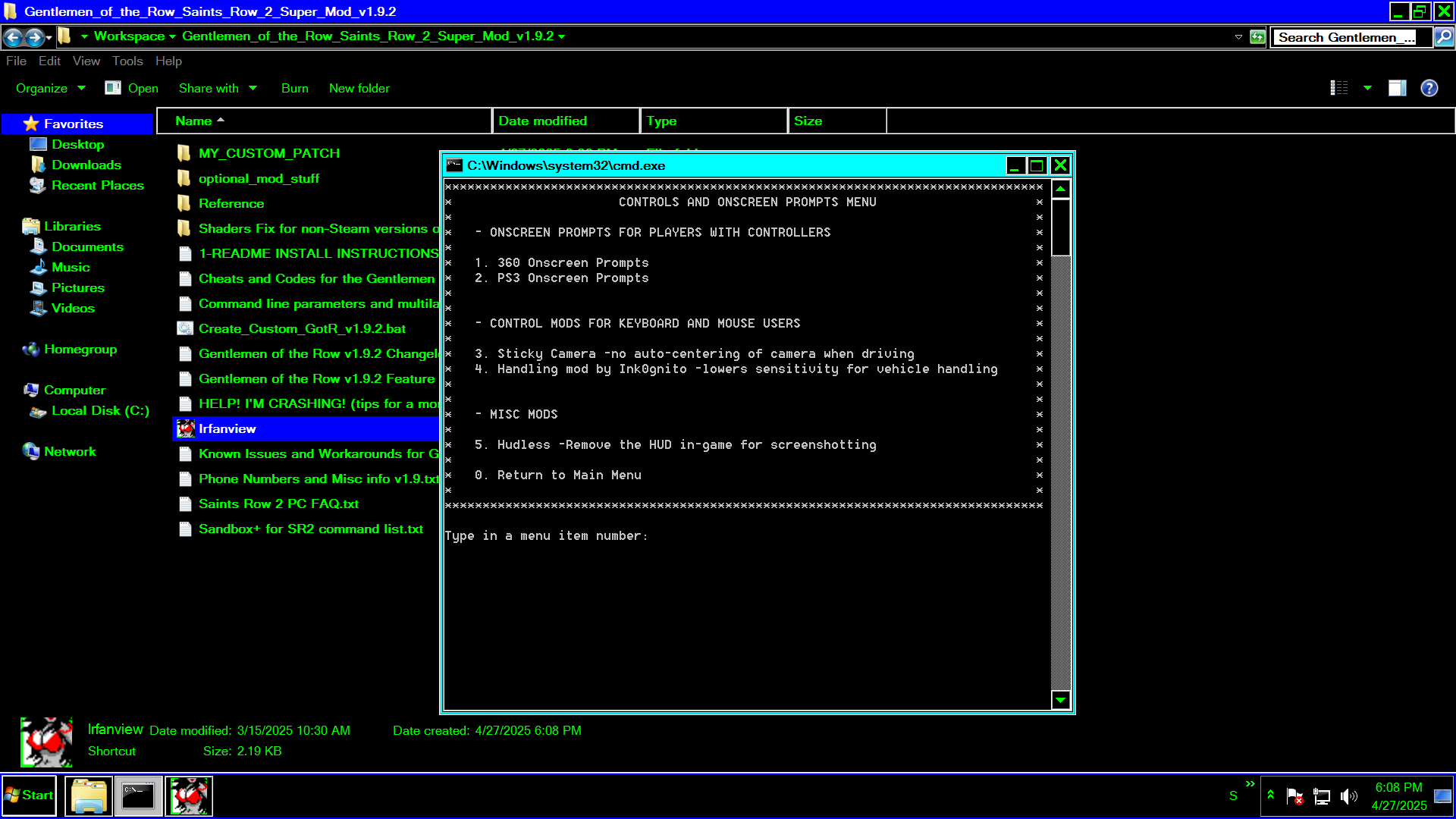Open Irfanview taskbar icon

(x=189, y=796)
